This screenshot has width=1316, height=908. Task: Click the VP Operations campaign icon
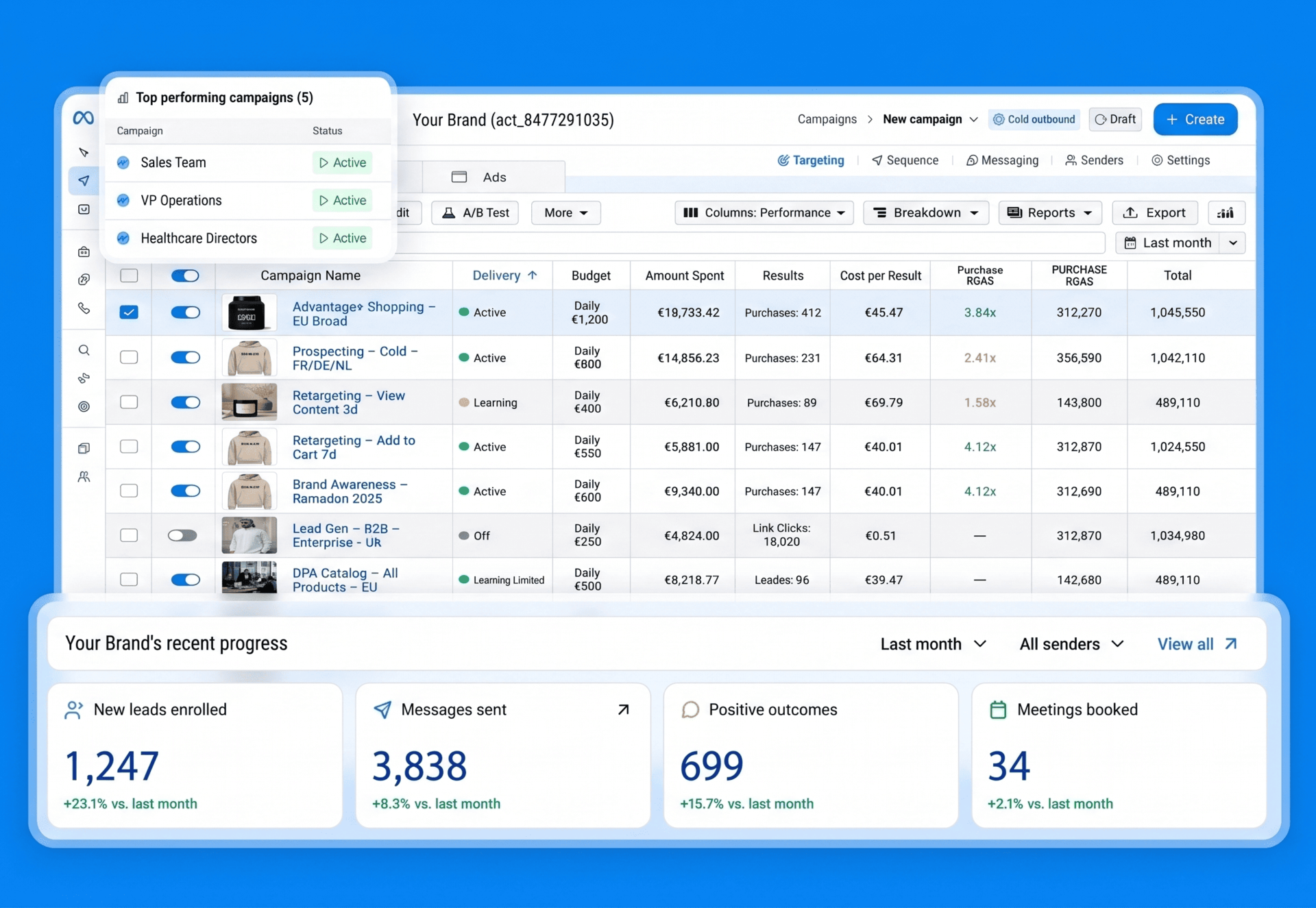click(123, 200)
